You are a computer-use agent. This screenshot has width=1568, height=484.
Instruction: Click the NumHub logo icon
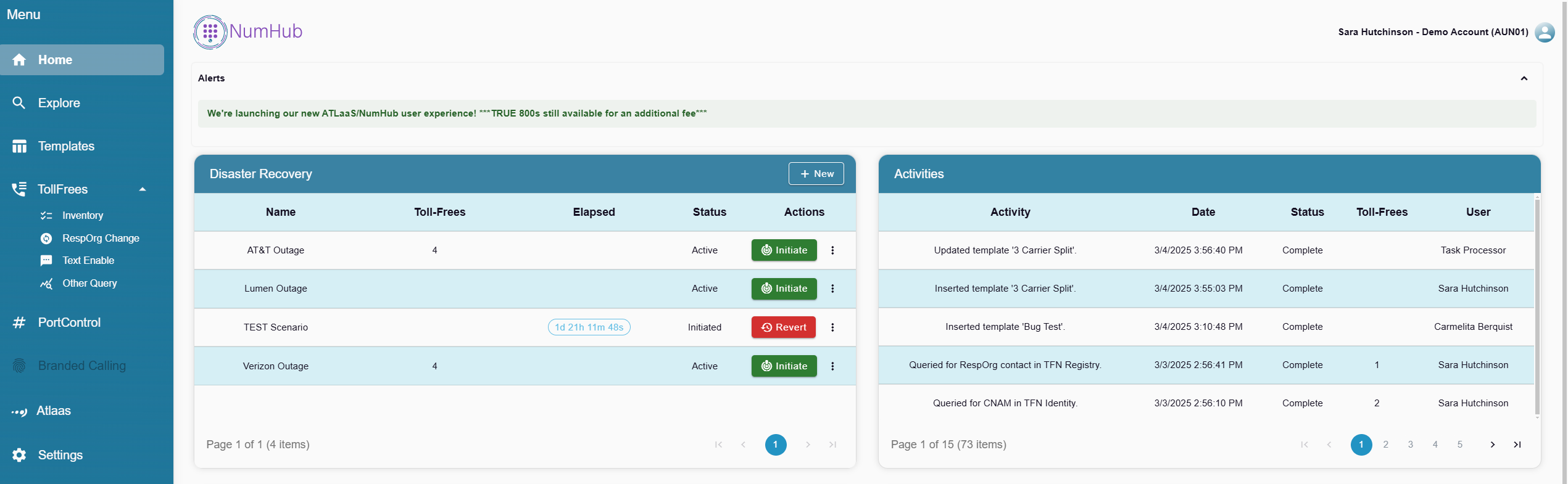click(x=210, y=32)
